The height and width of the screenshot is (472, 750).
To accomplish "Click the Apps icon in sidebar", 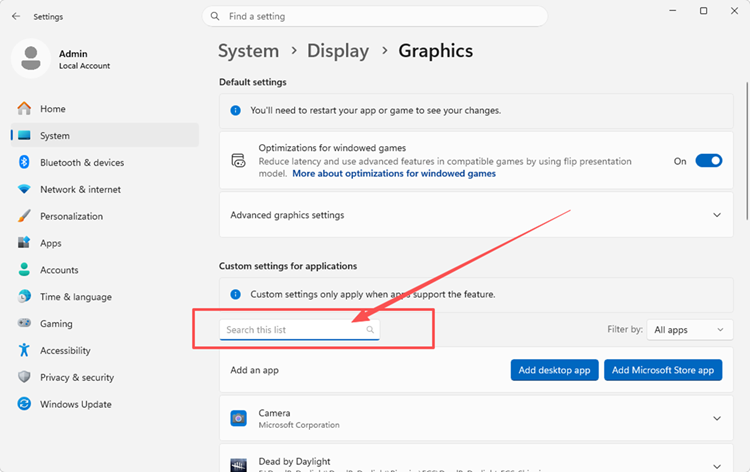I will pos(24,242).
